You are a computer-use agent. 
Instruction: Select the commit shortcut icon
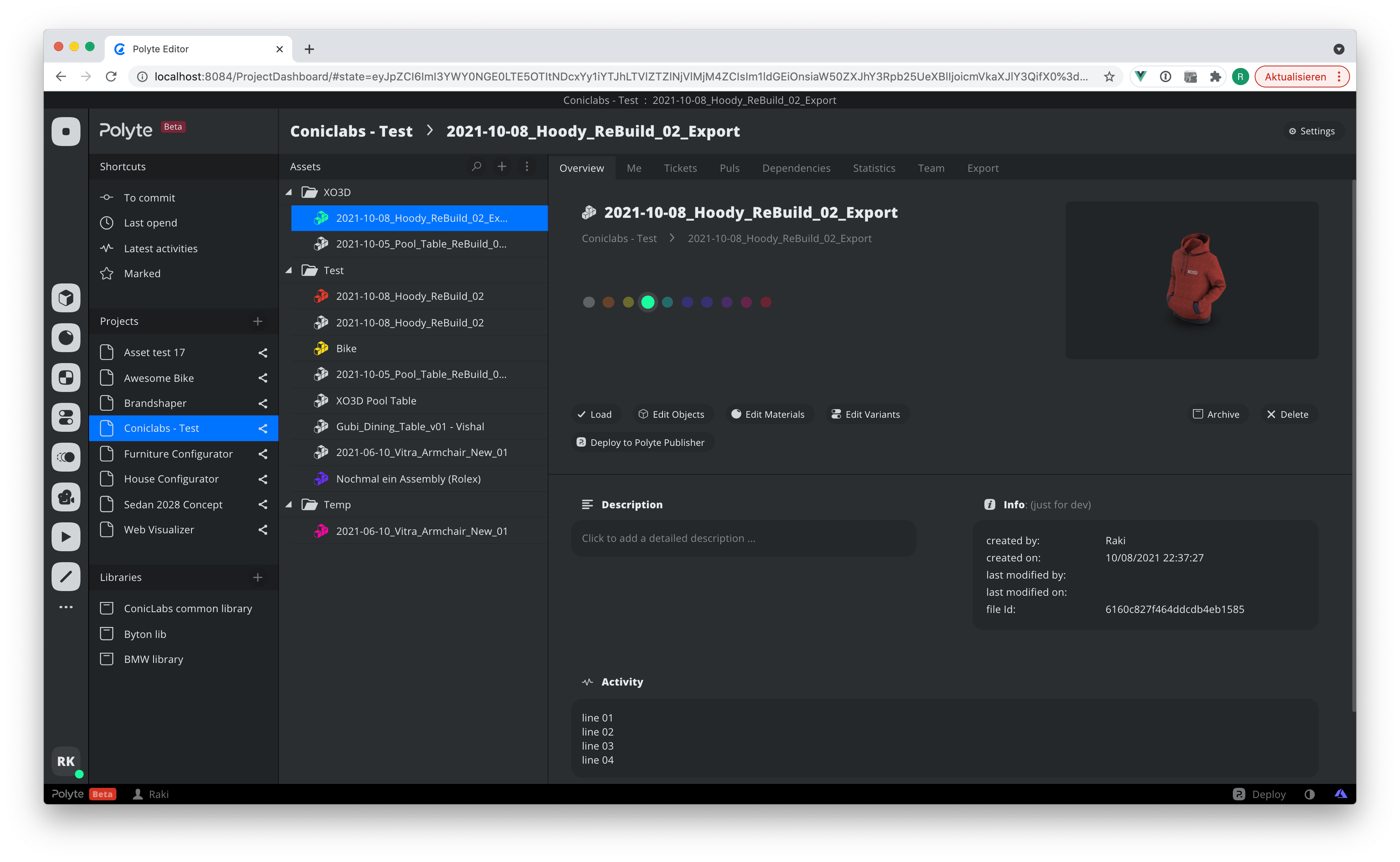click(107, 197)
